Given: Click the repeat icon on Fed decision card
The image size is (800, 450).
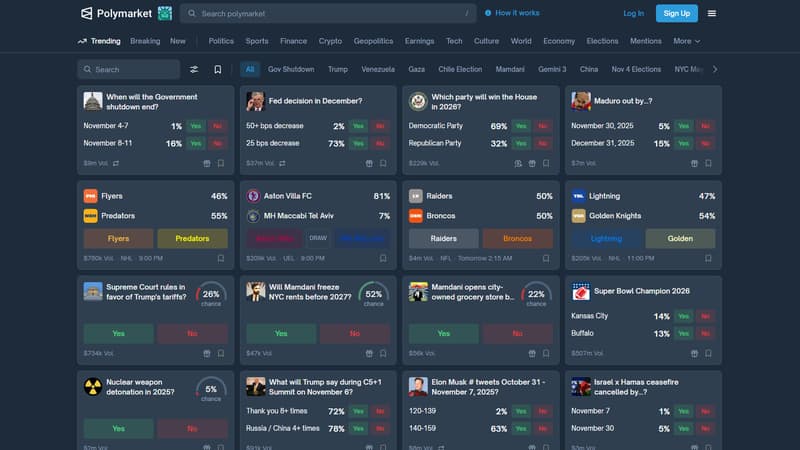Looking at the screenshot, I should (x=282, y=163).
